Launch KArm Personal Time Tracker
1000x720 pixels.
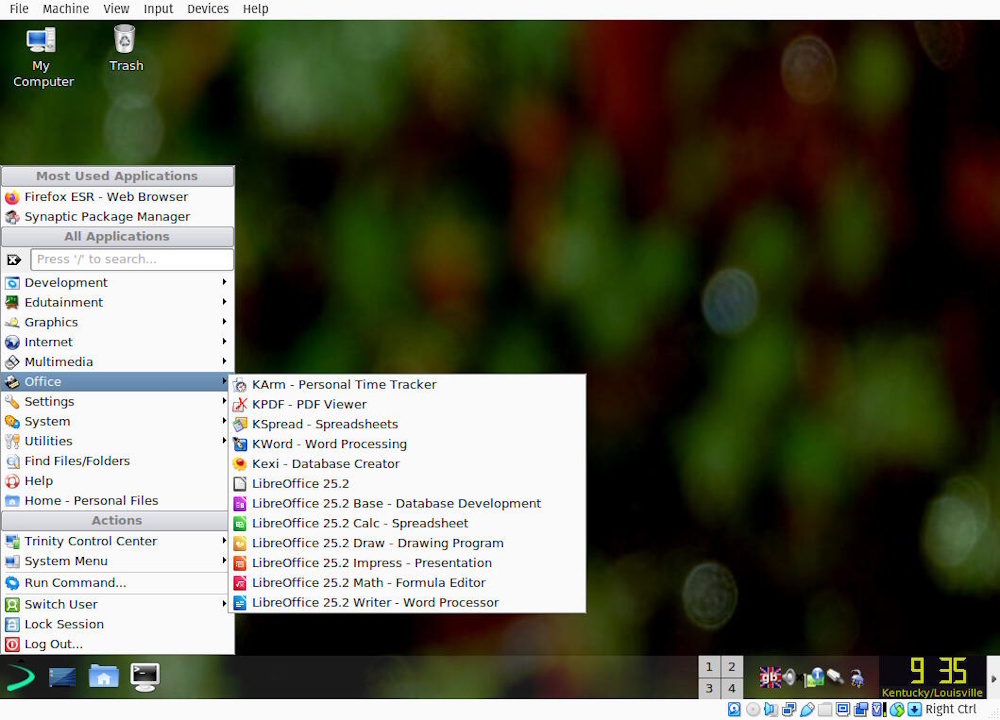[x=408, y=385]
